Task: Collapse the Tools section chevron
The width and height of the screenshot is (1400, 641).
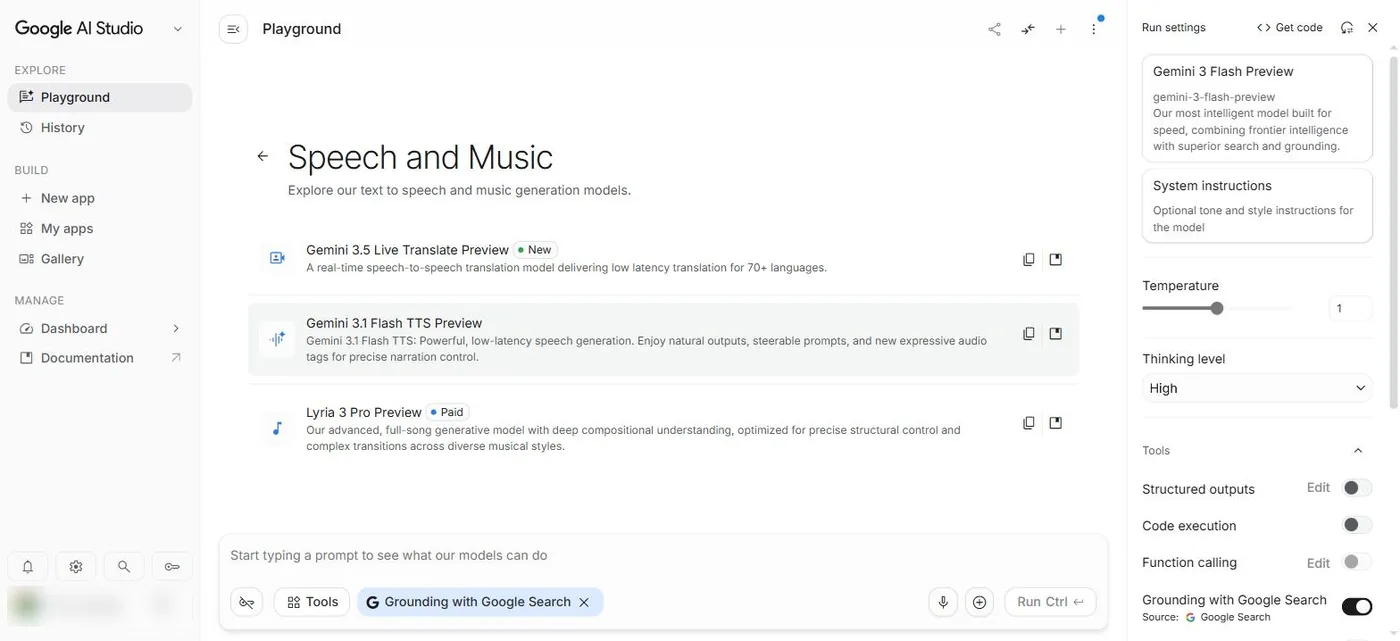Action: (x=1358, y=451)
